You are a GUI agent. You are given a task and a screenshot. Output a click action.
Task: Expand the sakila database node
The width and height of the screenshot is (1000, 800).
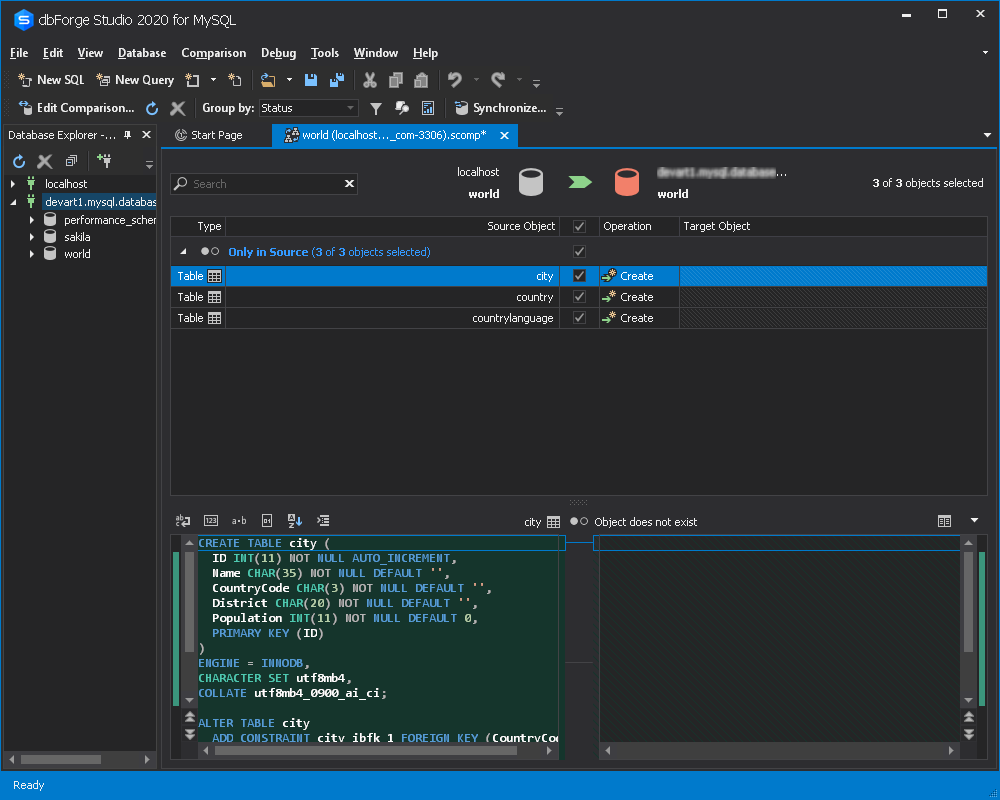click(x=32, y=237)
